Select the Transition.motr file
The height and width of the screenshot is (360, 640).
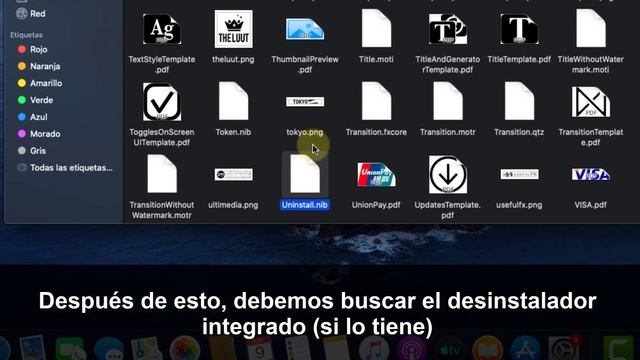coord(448,101)
